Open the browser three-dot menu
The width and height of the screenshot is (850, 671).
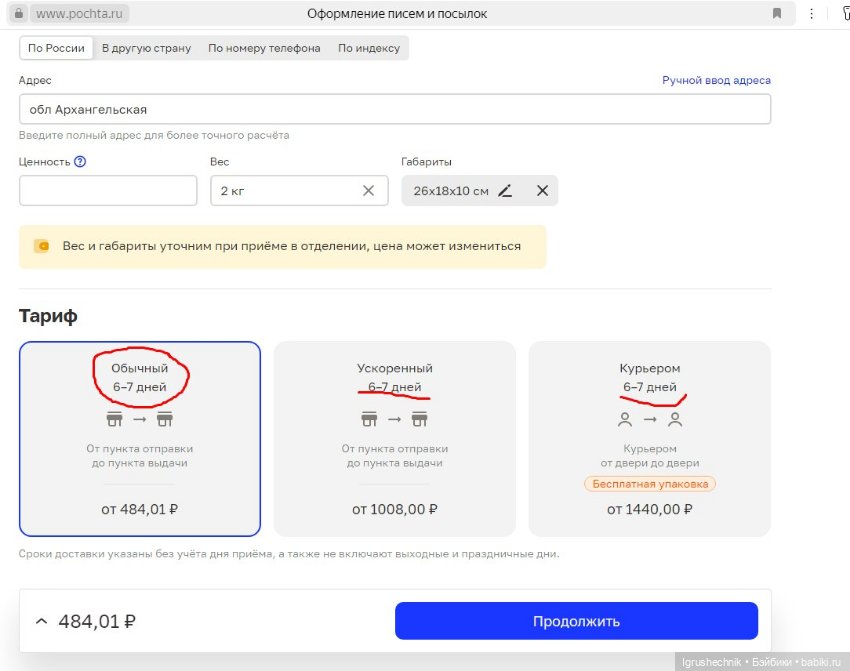813,13
